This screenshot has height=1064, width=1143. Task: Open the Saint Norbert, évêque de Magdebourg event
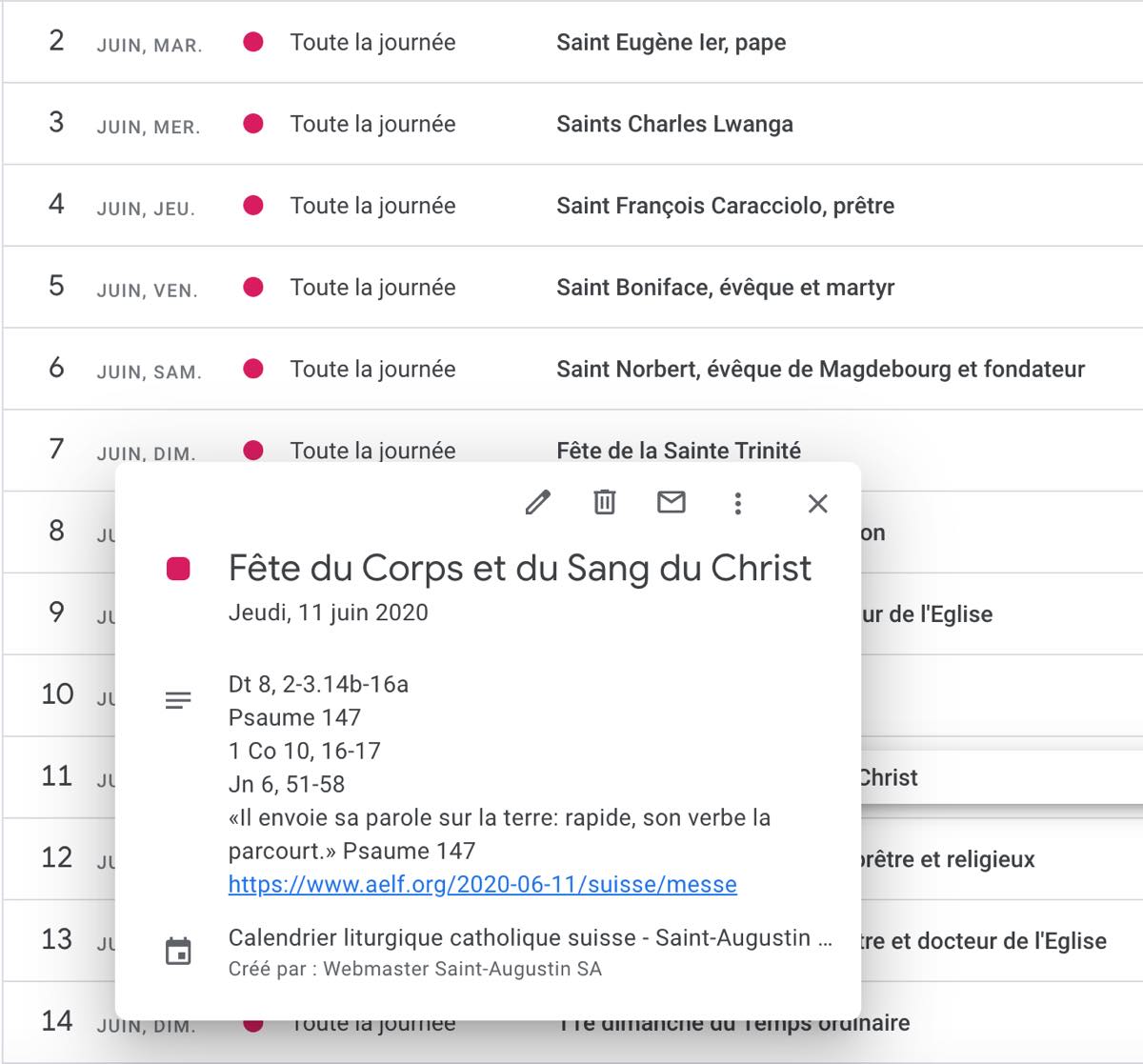click(x=820, y=369)
